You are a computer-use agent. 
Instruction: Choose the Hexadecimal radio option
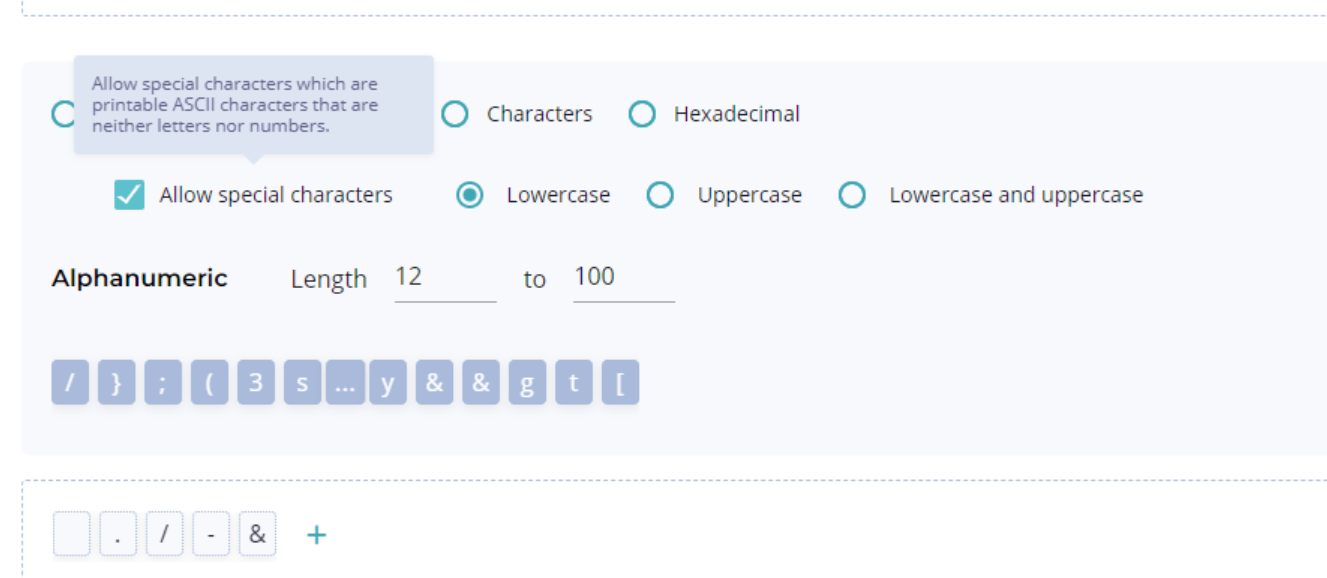coord(642,114)
